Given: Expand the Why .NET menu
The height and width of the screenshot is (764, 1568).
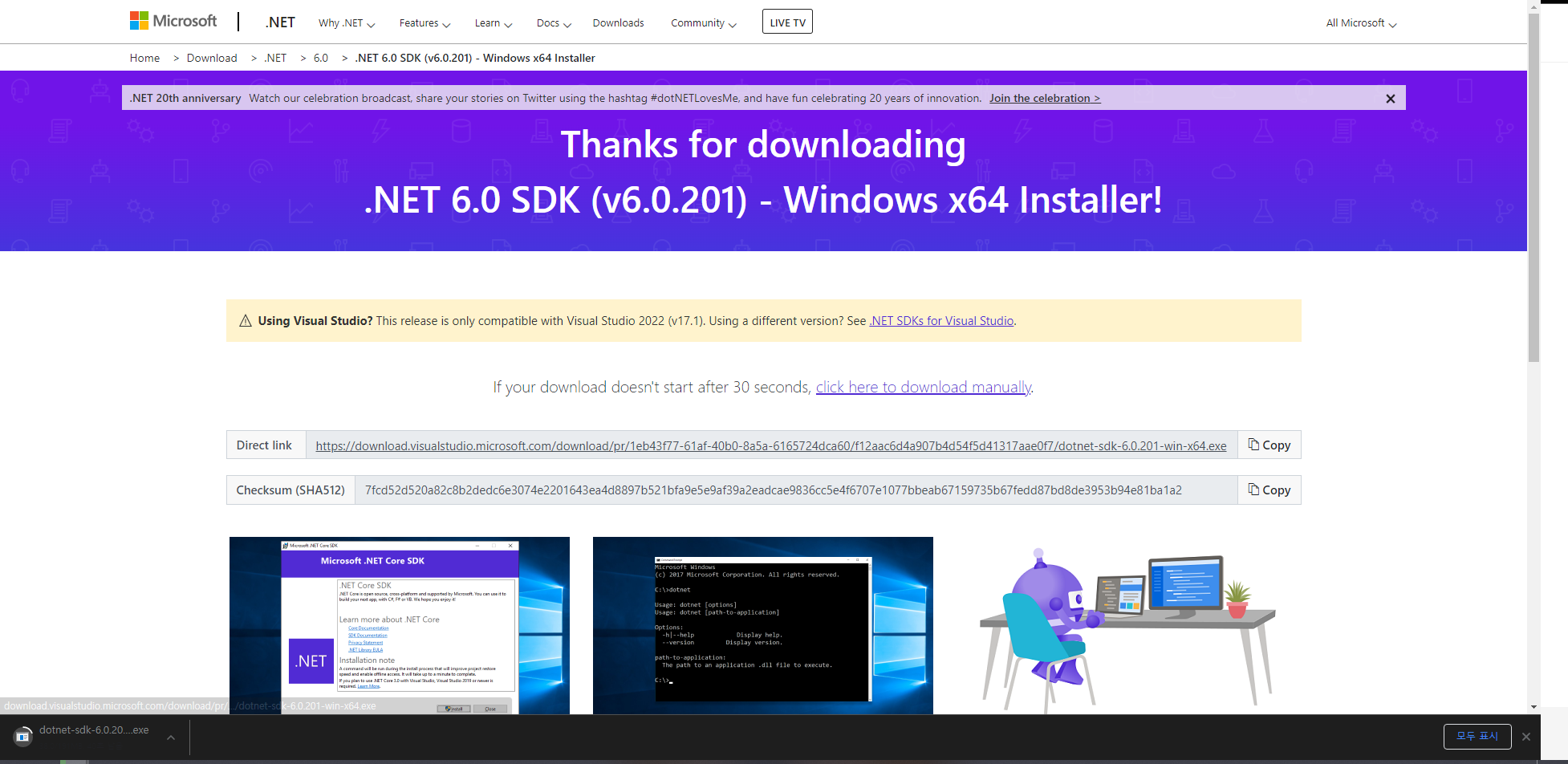Looking at the screenshot, I should tap(347, 23).
